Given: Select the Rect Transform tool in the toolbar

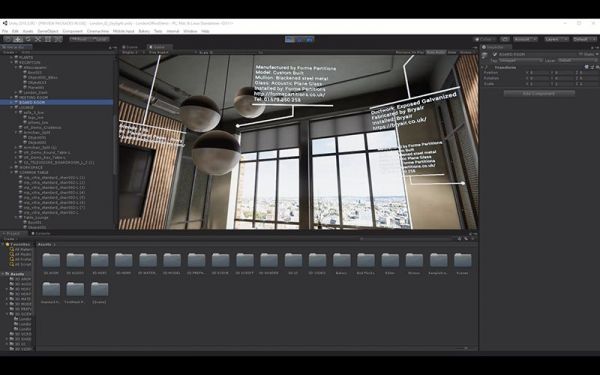Looking at the screenshot, I should click(47, 39).
